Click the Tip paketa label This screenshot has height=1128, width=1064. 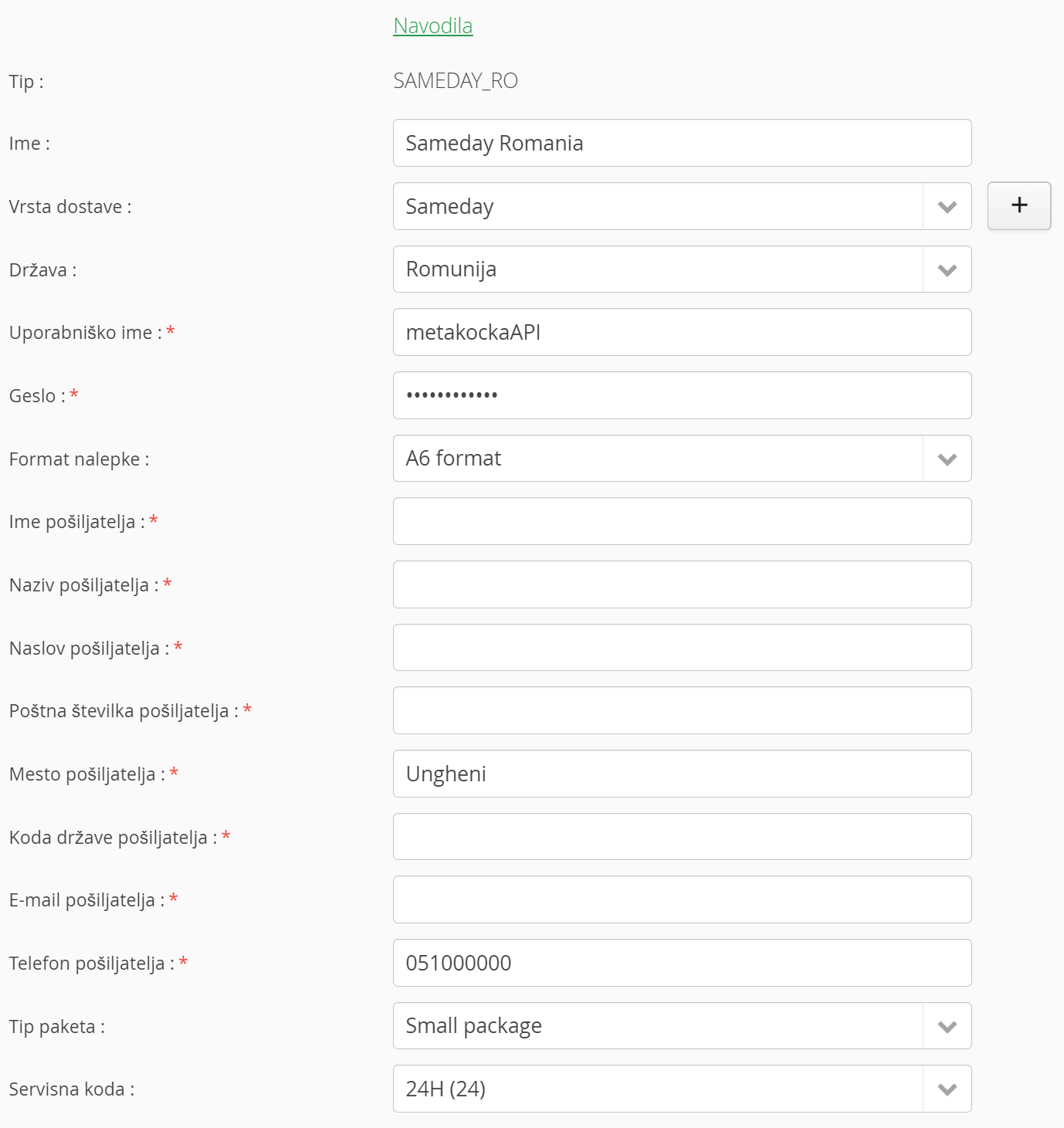tap(57, 1027)
